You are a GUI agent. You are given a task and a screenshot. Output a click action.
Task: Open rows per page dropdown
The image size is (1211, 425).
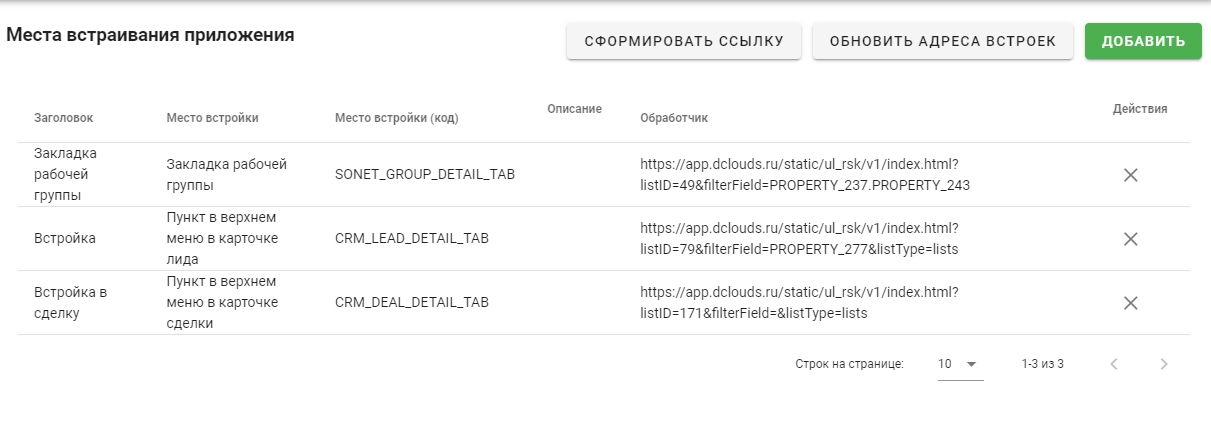click(959, 364)
